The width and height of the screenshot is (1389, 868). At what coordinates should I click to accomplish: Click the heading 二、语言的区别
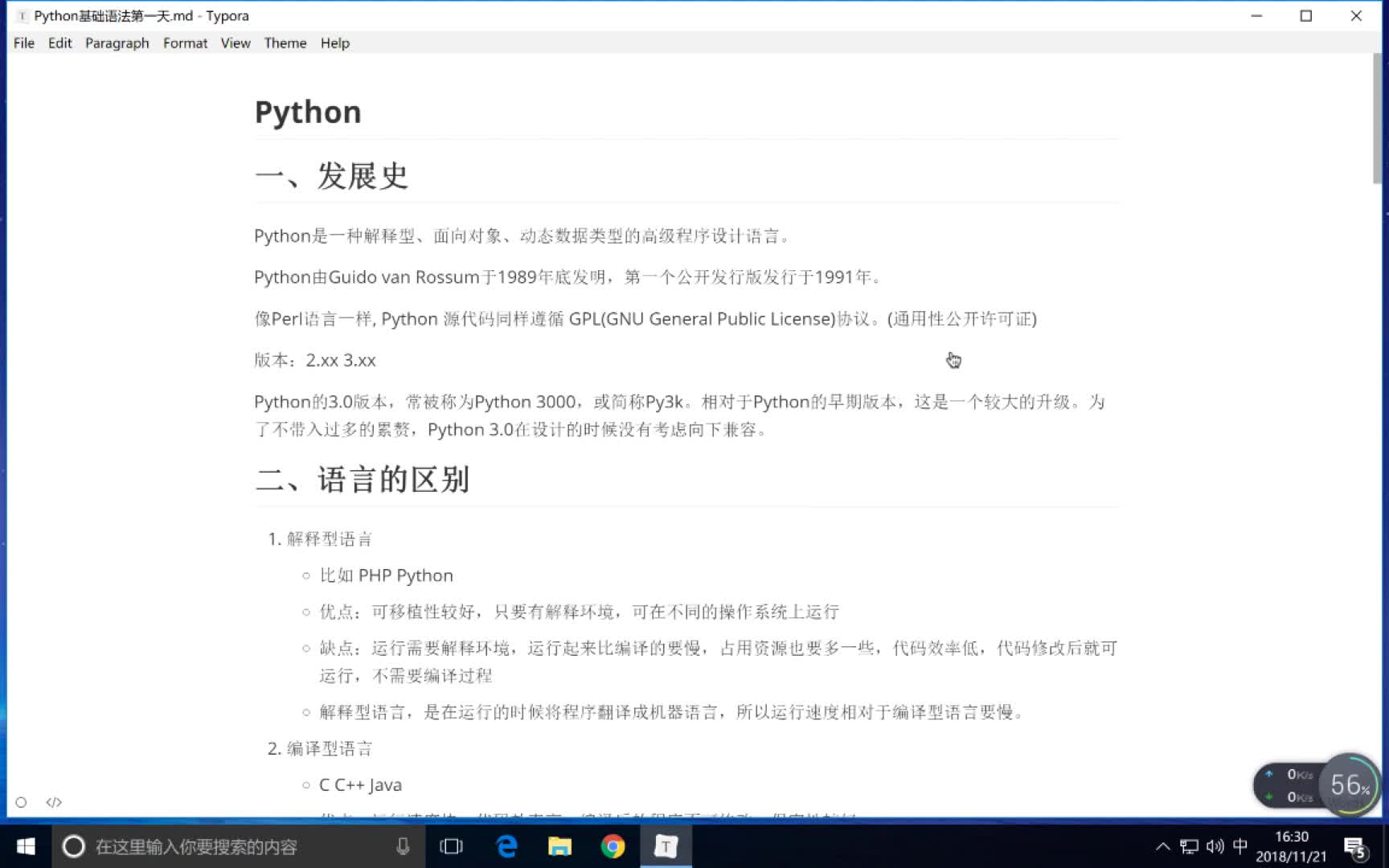[362, 480]
